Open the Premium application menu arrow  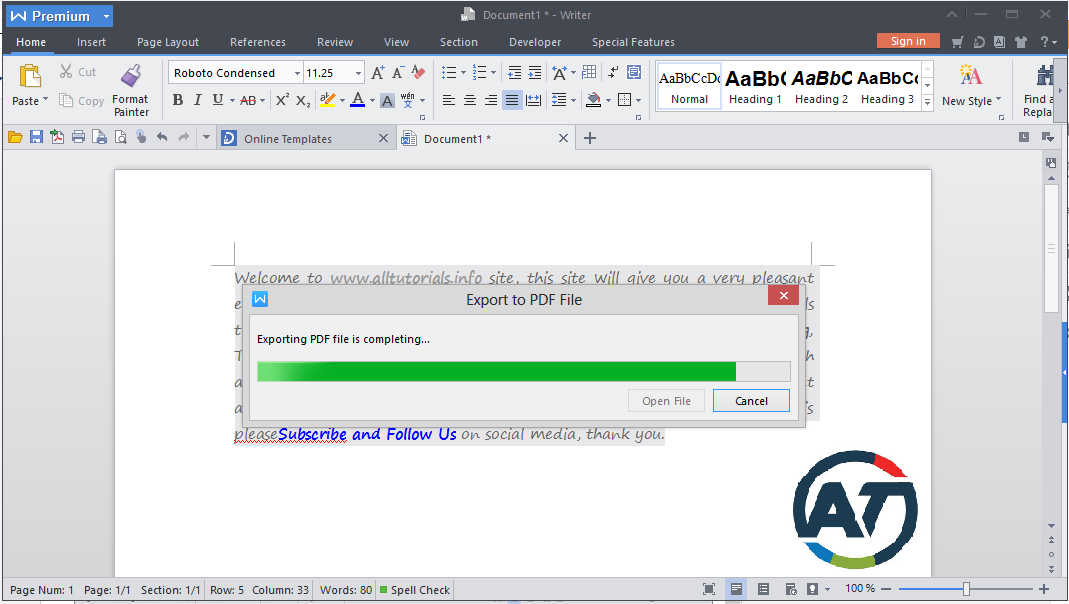click(106, 16)
